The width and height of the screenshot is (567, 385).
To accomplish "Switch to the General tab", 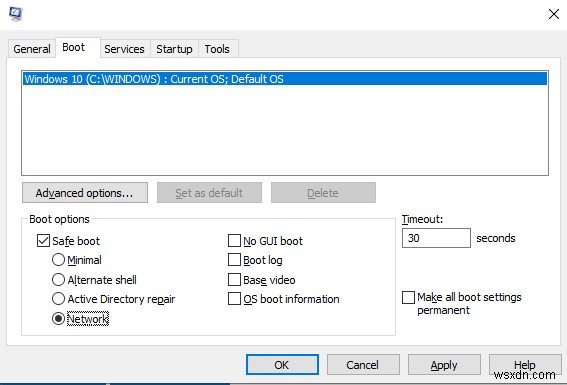I will (31, 49).
